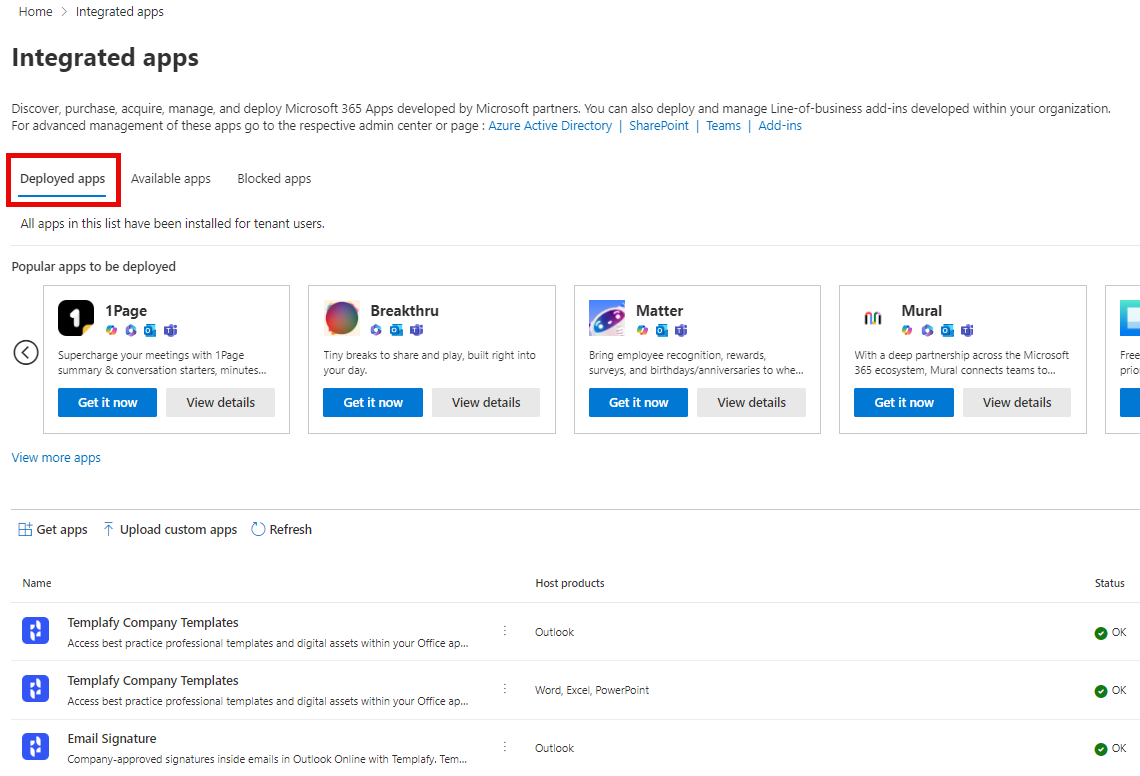Click the 'Popular apps to be deployed' heading
1140x776 pixels.
pyautogui.click(x=94, y=267)
